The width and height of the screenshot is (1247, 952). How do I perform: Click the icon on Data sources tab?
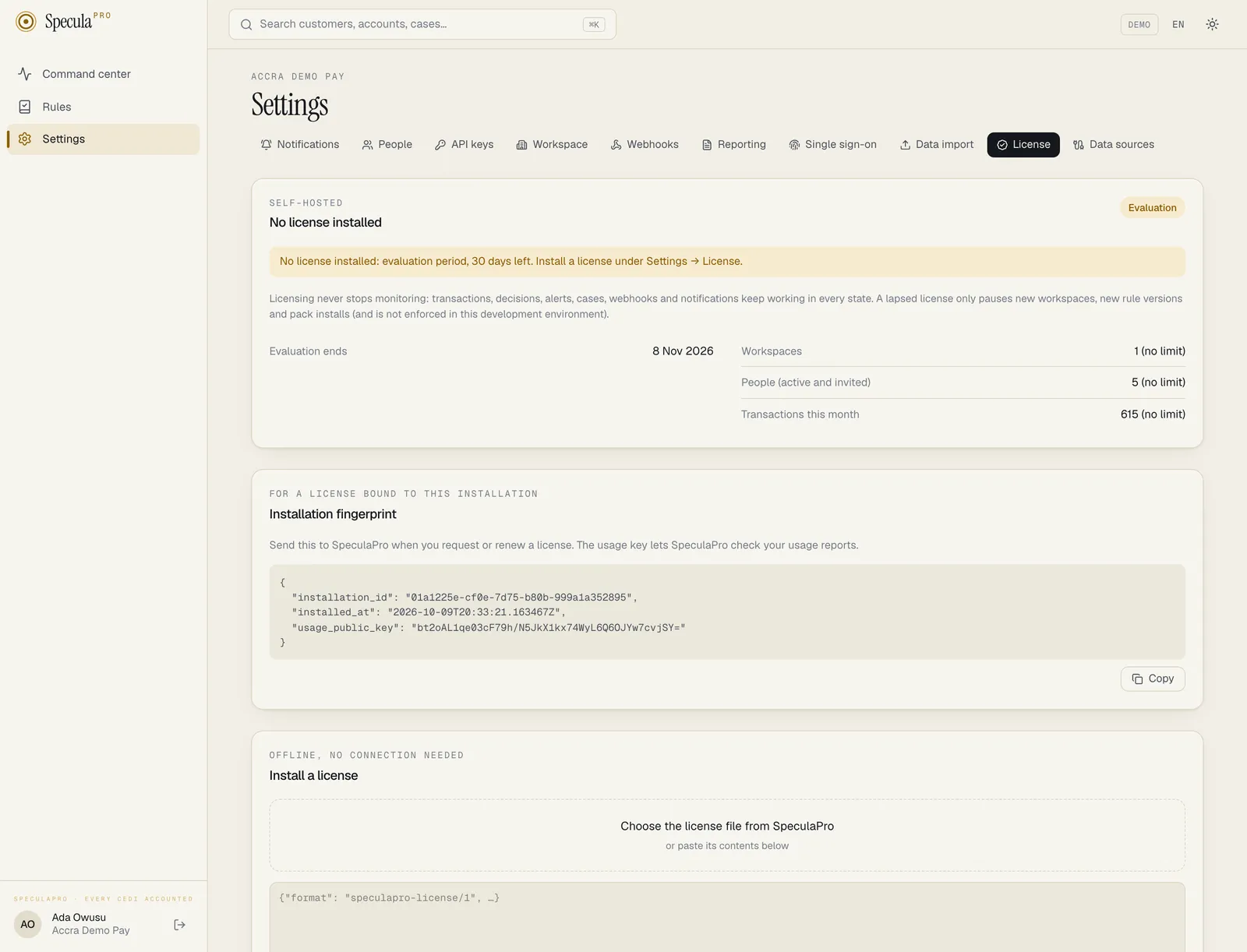click(x=1079, y=145)
